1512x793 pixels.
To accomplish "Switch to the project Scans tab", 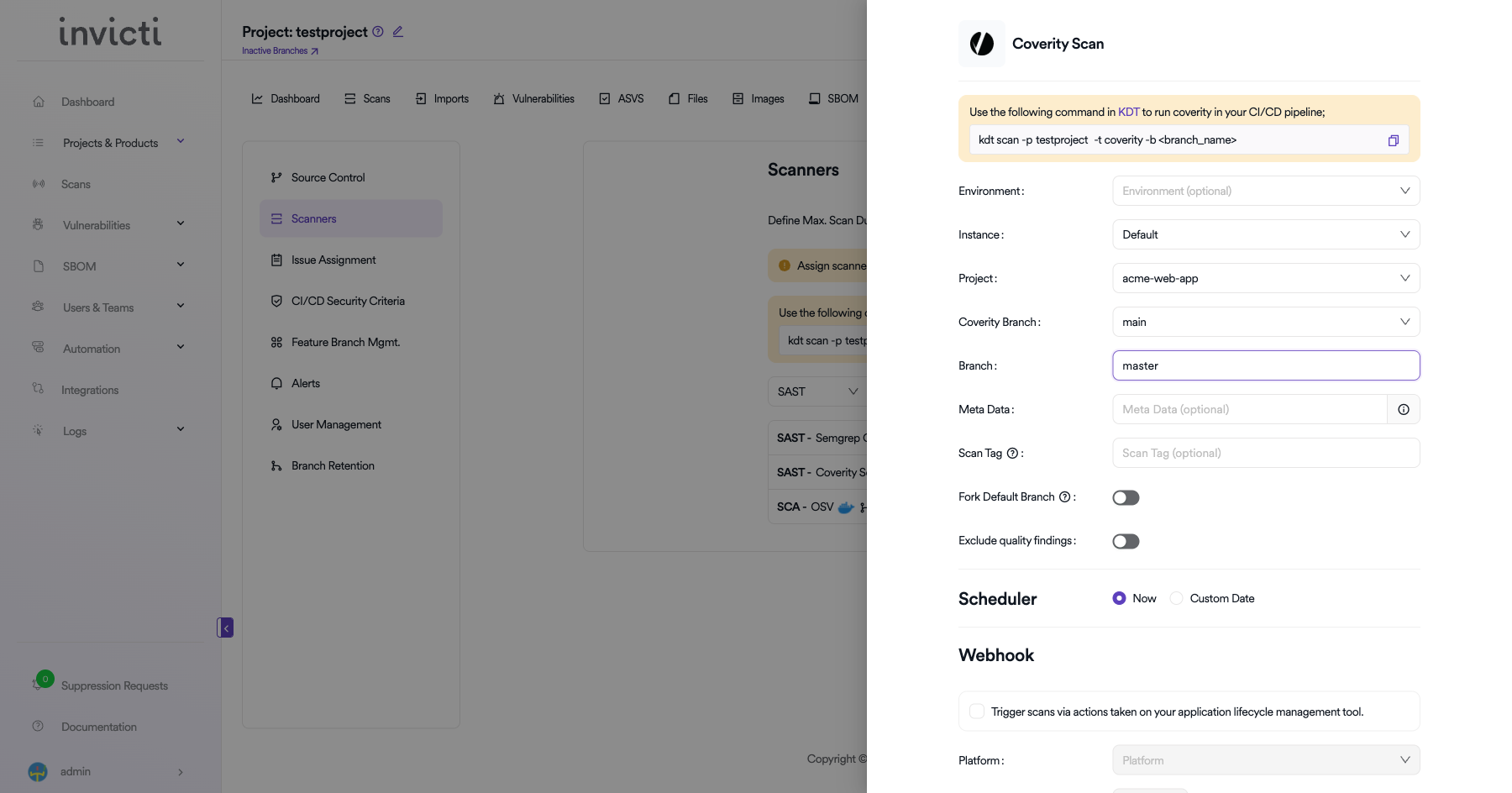I will click(x=367, y=98).
